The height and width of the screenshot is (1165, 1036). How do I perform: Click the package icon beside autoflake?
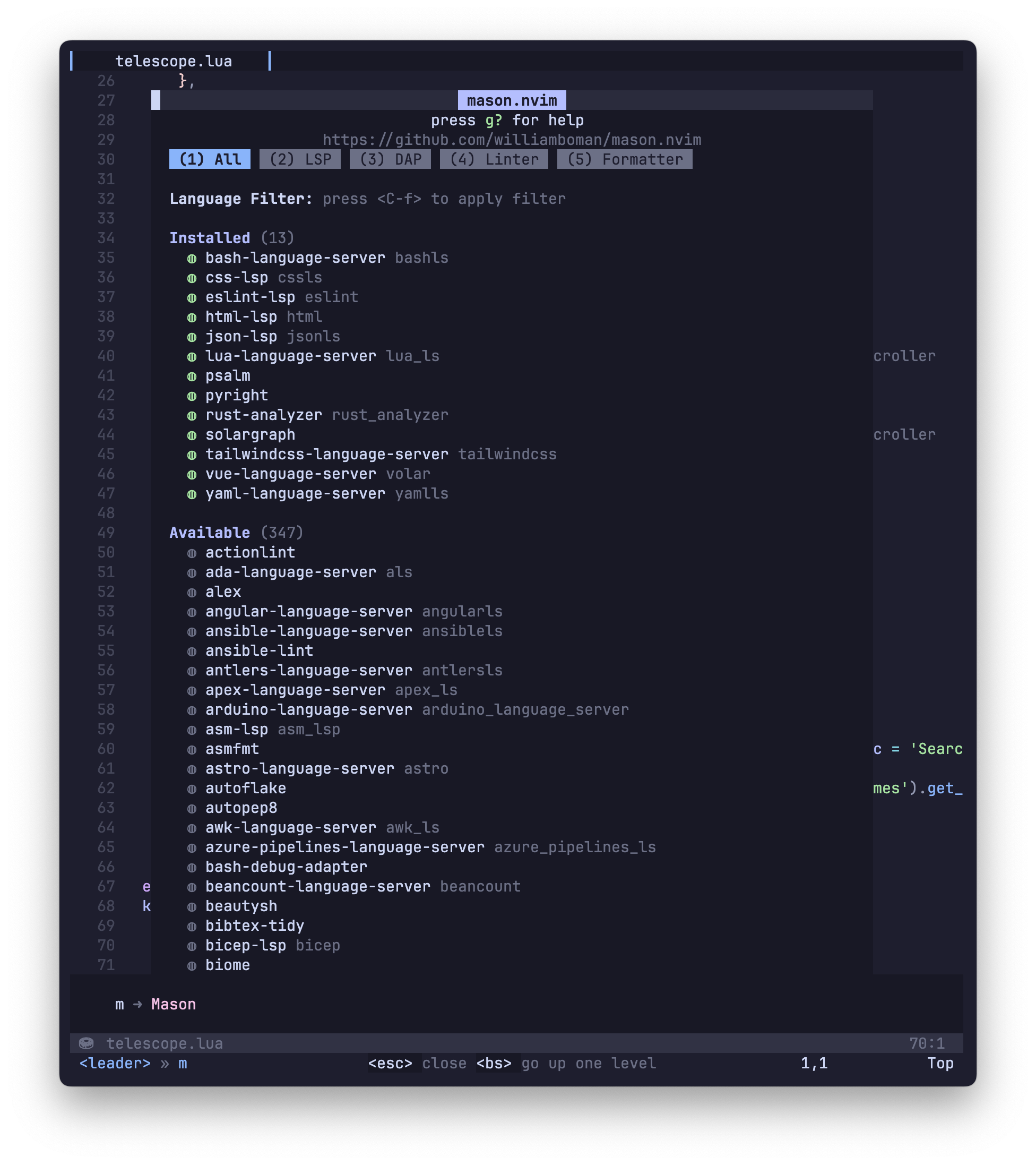click(x=192, y=789)
